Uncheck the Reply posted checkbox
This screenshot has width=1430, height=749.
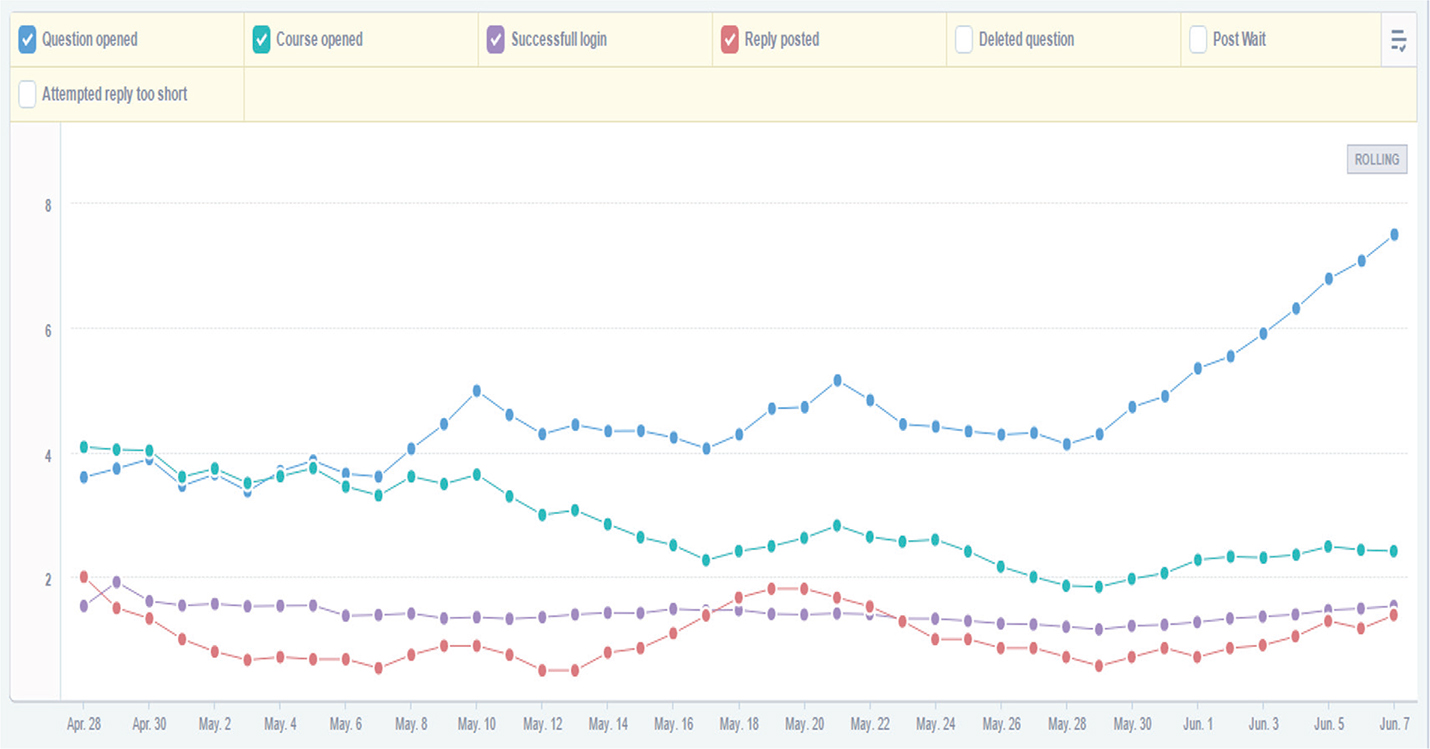tap(729, 40)
